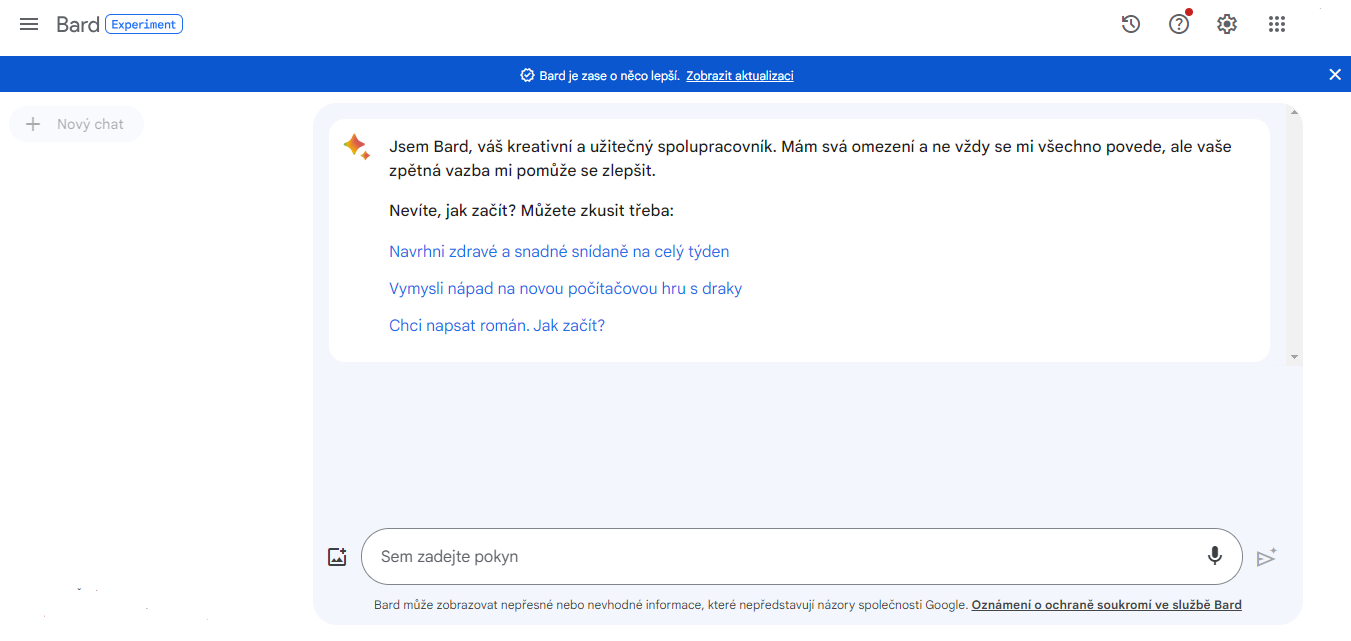Click the disclaimer about nepřesné informace
The width and height of the screenshot is (1351, 641).
670,605
